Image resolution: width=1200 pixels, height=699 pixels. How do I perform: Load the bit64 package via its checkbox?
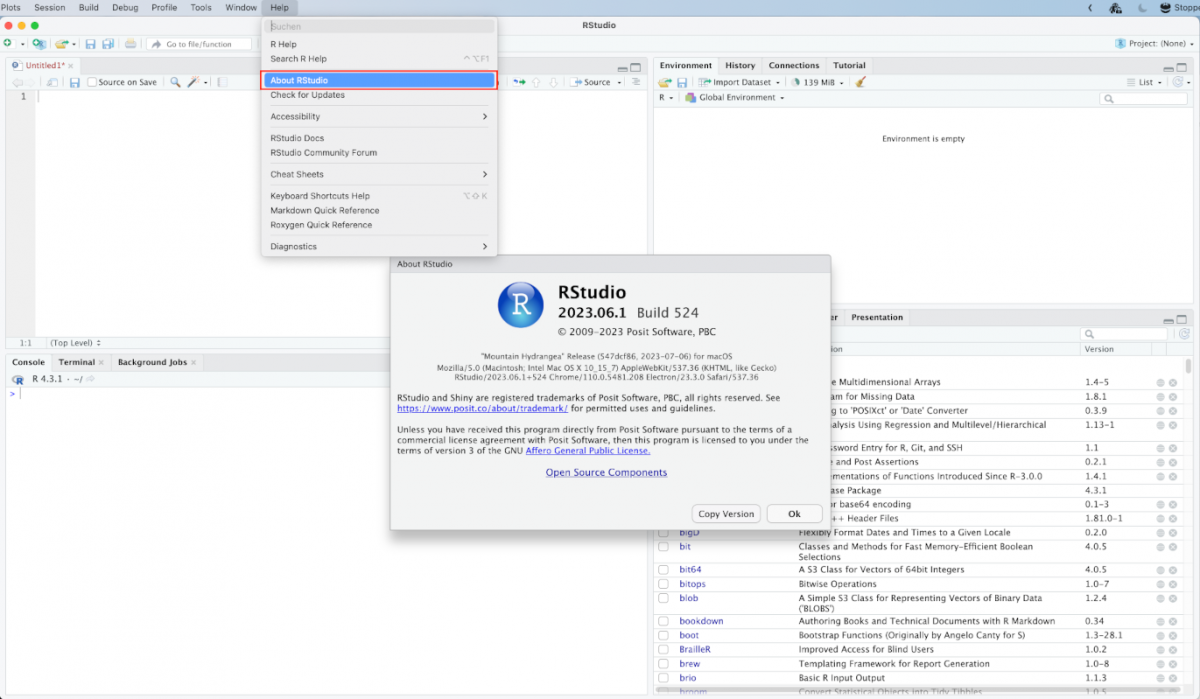[662, 569]
